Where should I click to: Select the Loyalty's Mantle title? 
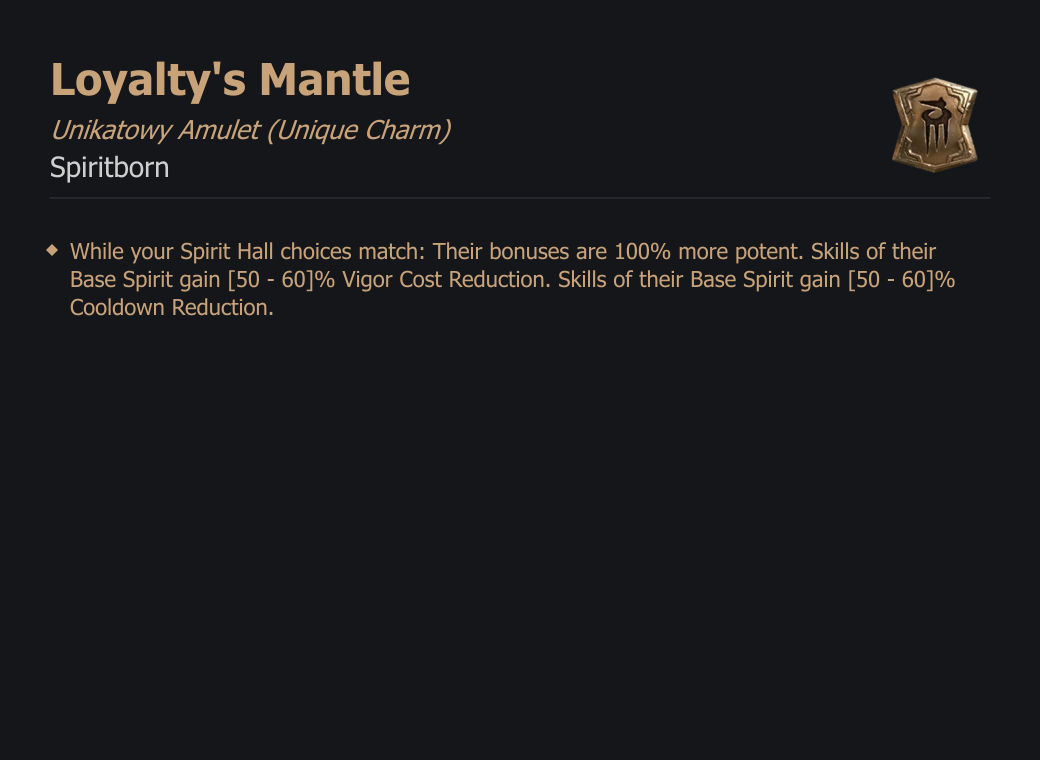click(x=230, y=80)
